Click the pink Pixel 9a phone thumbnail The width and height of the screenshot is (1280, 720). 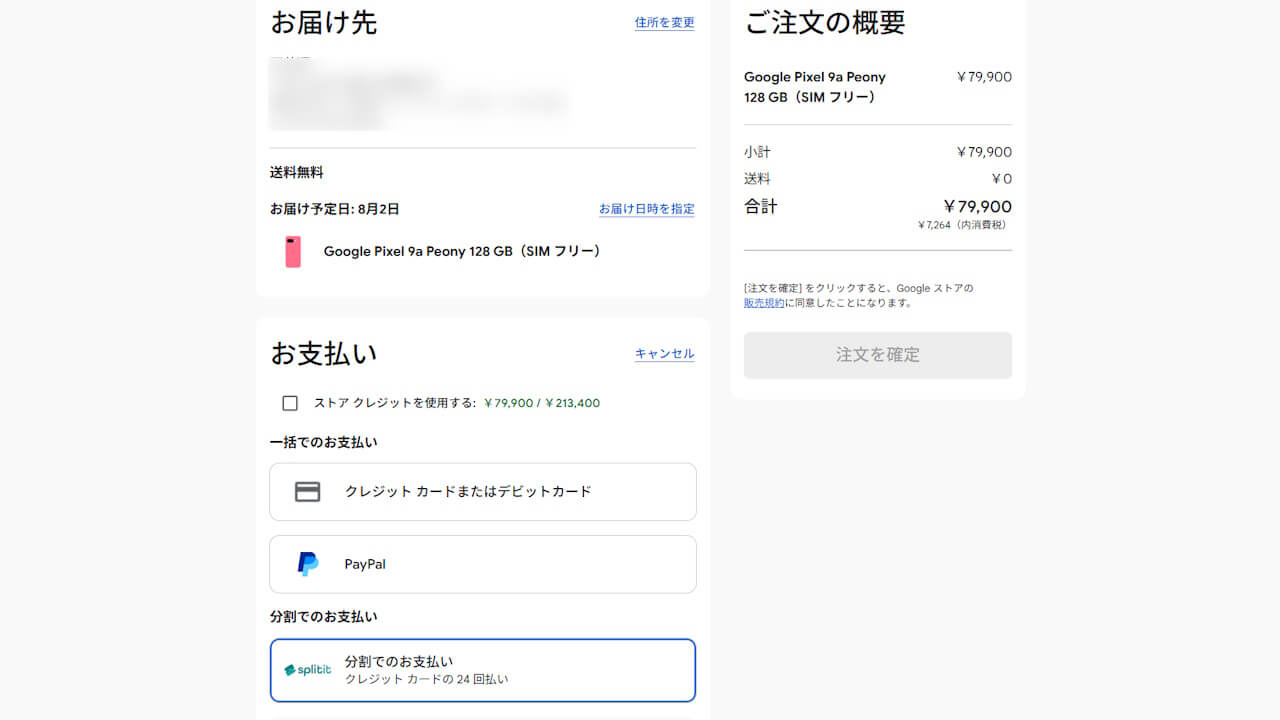pos(293,251)
